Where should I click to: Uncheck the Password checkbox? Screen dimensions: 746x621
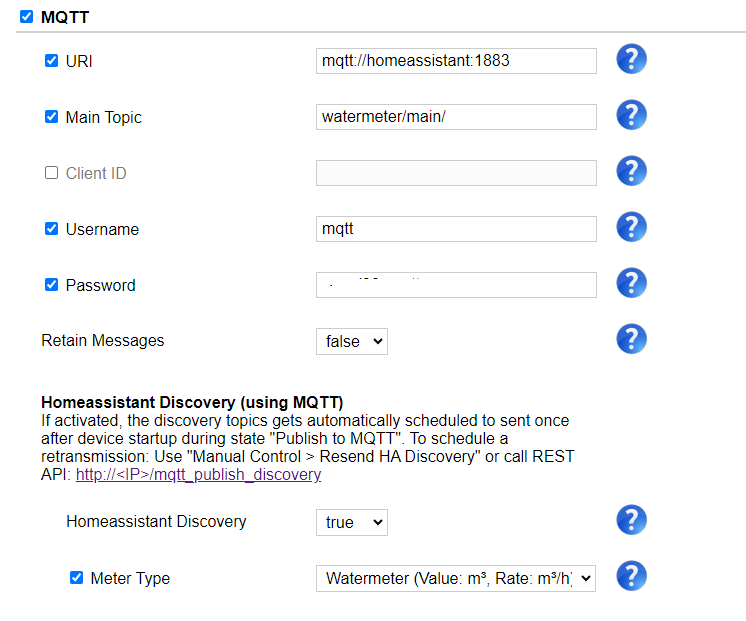(x=51, y=285)
